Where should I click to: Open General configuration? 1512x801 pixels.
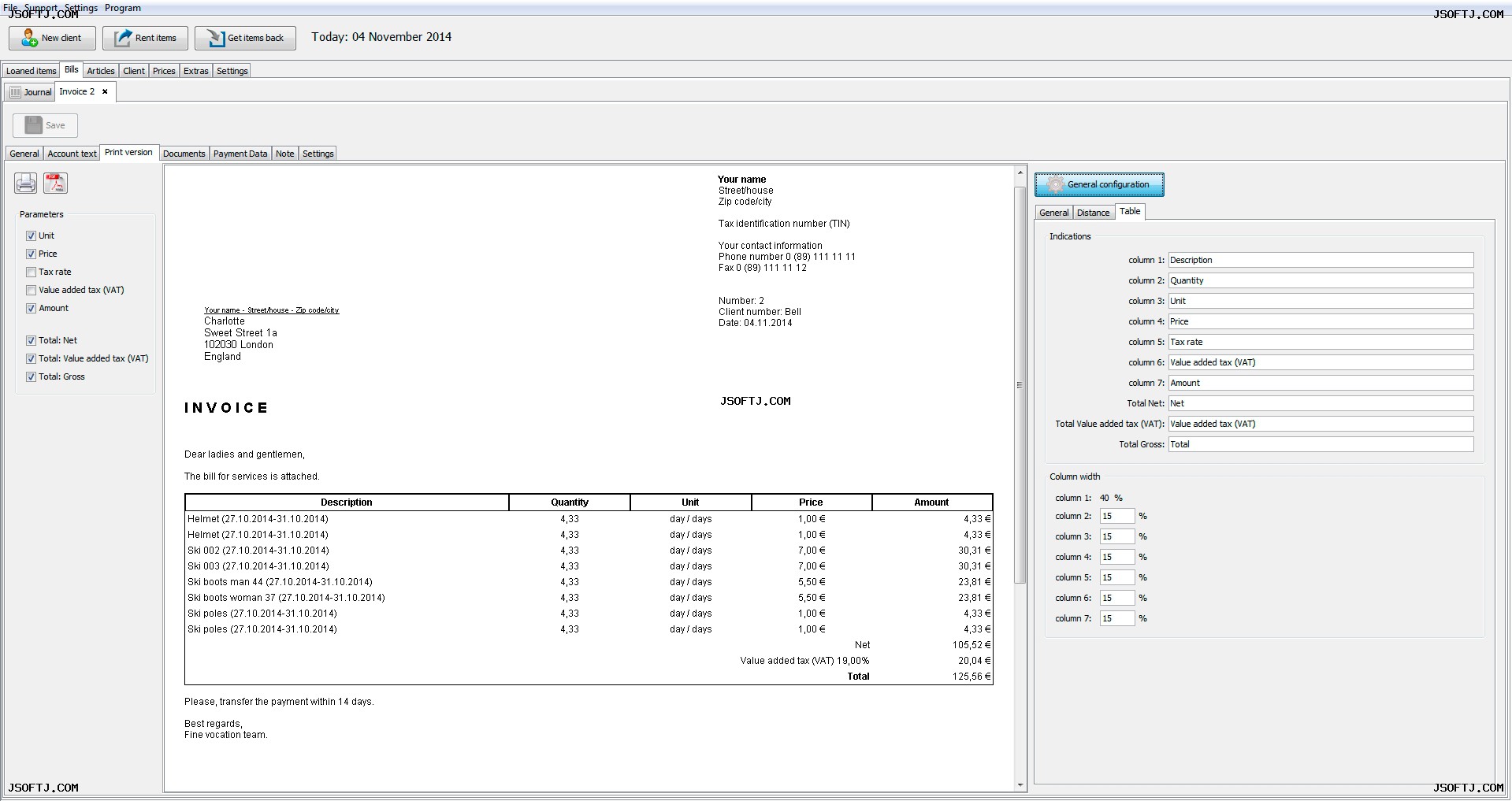(x=1099, y=184)
